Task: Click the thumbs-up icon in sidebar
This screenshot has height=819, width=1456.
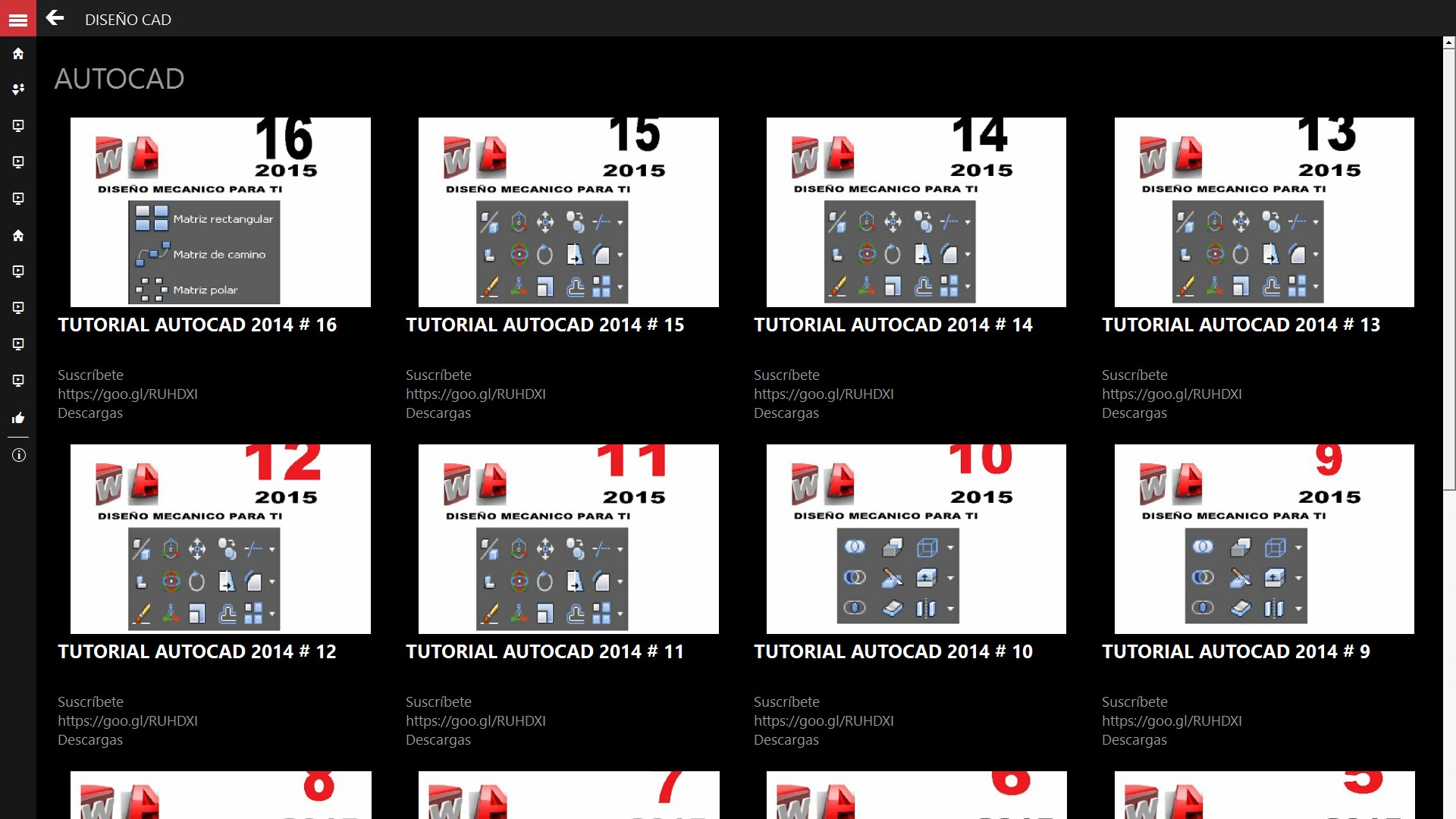Action: pos(18,418)
